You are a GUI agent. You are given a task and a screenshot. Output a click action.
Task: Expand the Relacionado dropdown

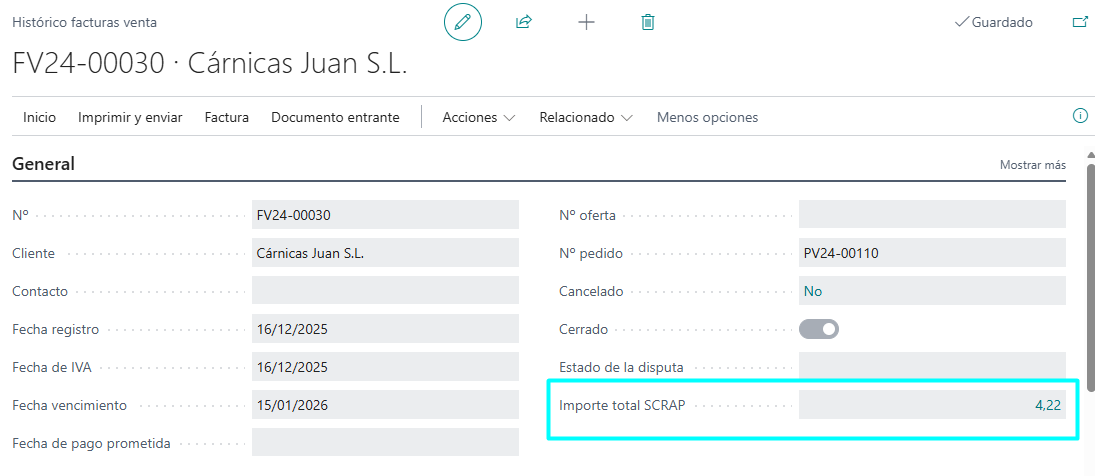[585, 117]
